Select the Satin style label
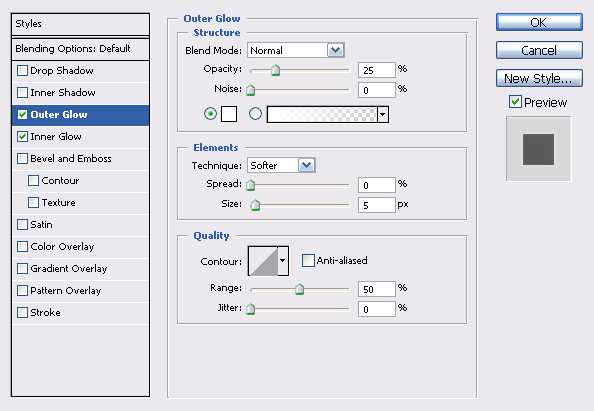 pyautogui.click(x=41, y=224)
